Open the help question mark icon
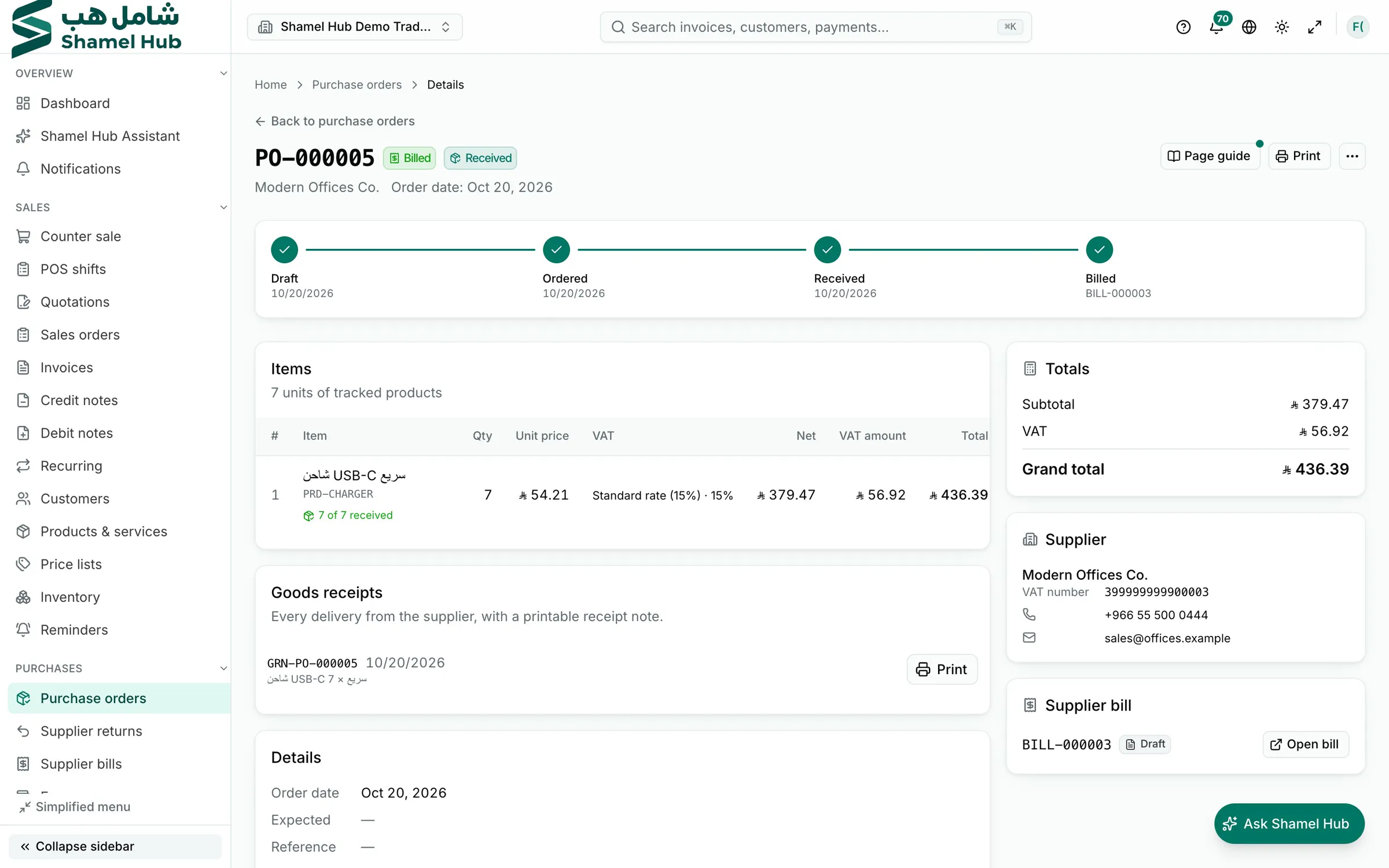The height and width of the screenshot is (868, 1389). [x=1183, y=27]
